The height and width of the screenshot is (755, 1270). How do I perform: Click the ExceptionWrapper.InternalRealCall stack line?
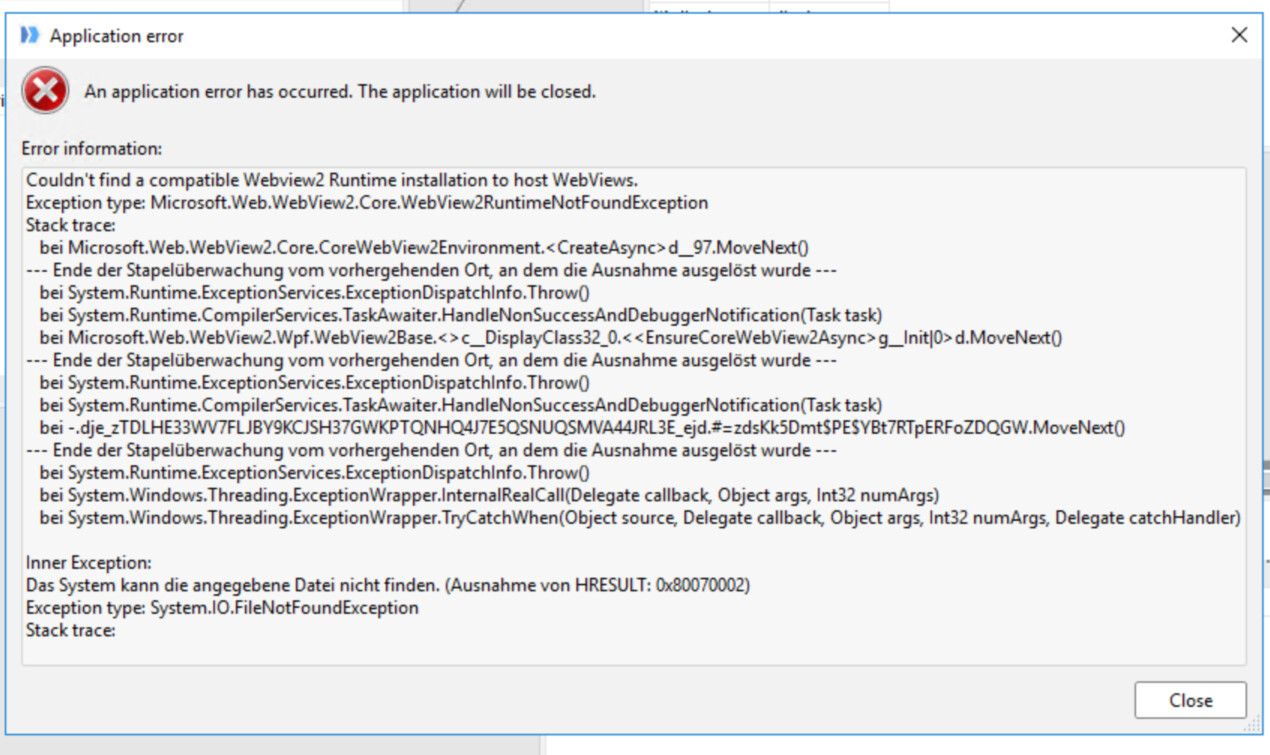click(x=490, y=495)
